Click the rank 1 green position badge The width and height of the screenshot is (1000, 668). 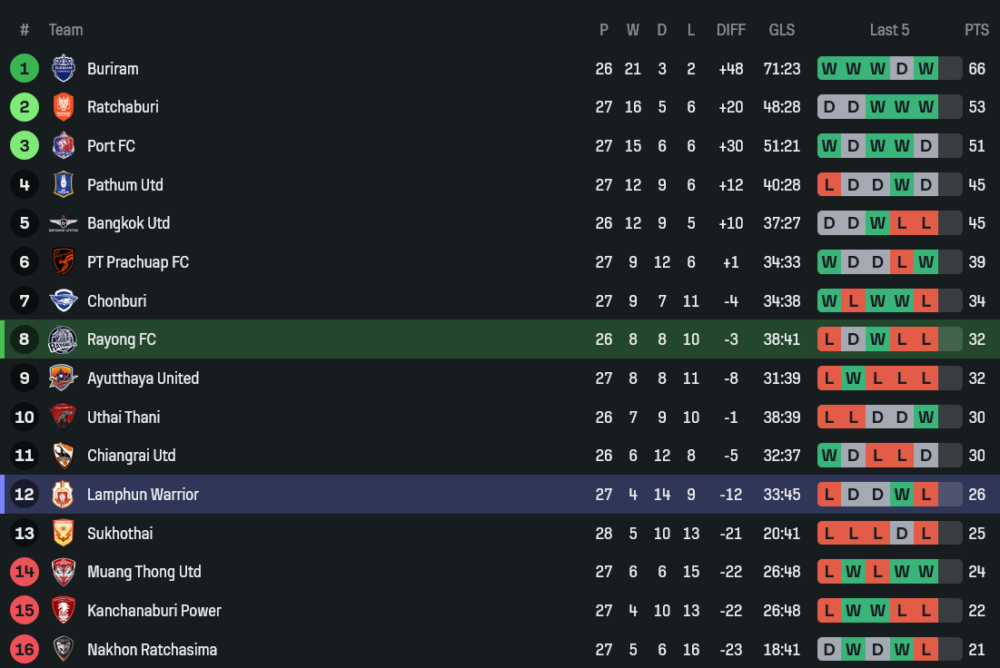tap(24, 68)
